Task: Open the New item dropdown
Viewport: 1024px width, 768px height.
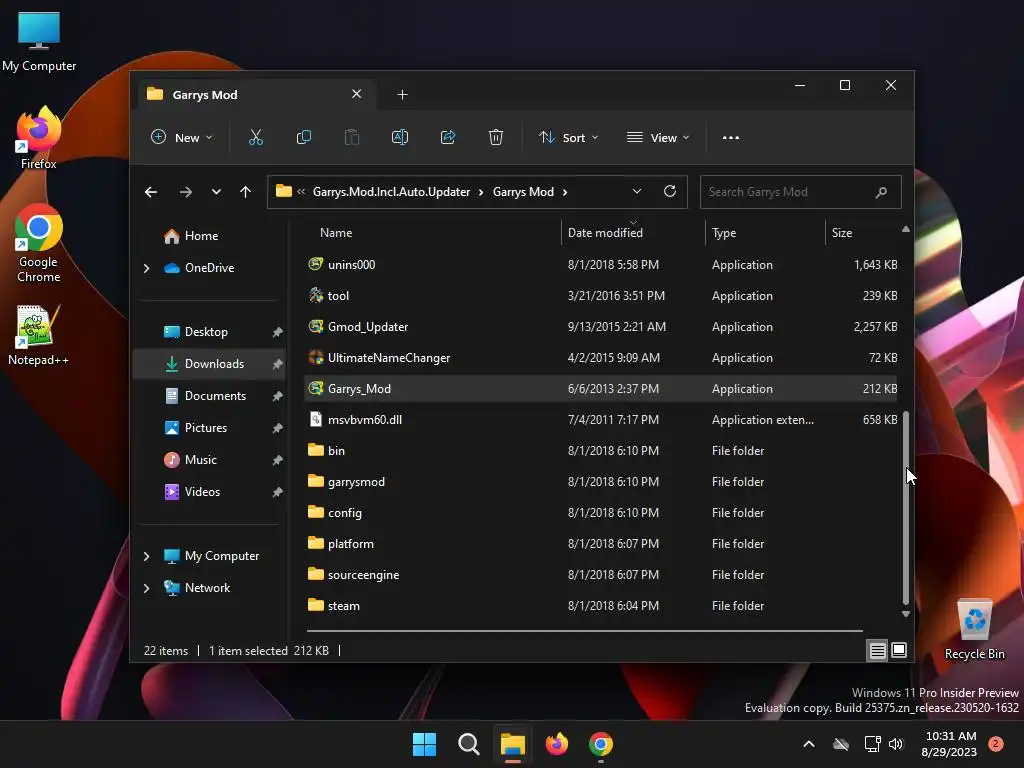Action: pyautogui.click(x=182, y=138)
